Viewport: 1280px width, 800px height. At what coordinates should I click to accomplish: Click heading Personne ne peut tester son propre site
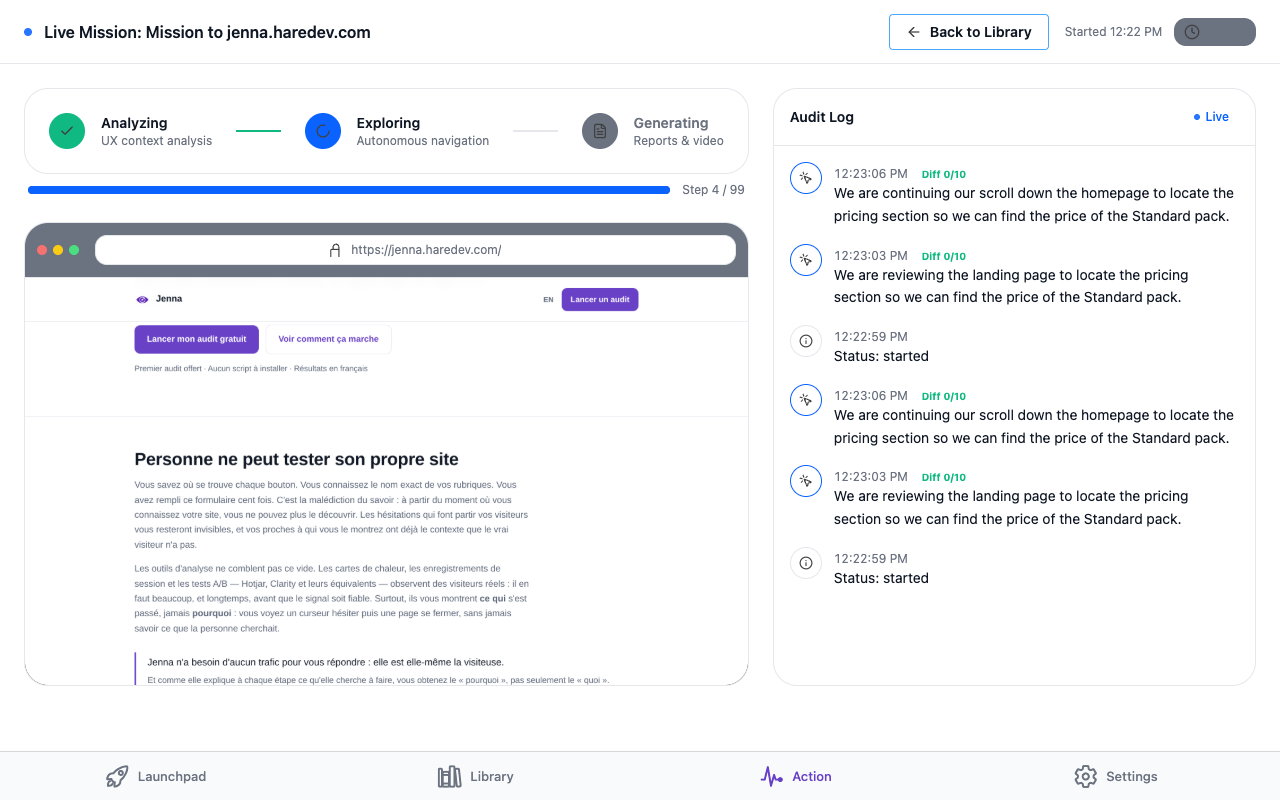click(297, 460)
